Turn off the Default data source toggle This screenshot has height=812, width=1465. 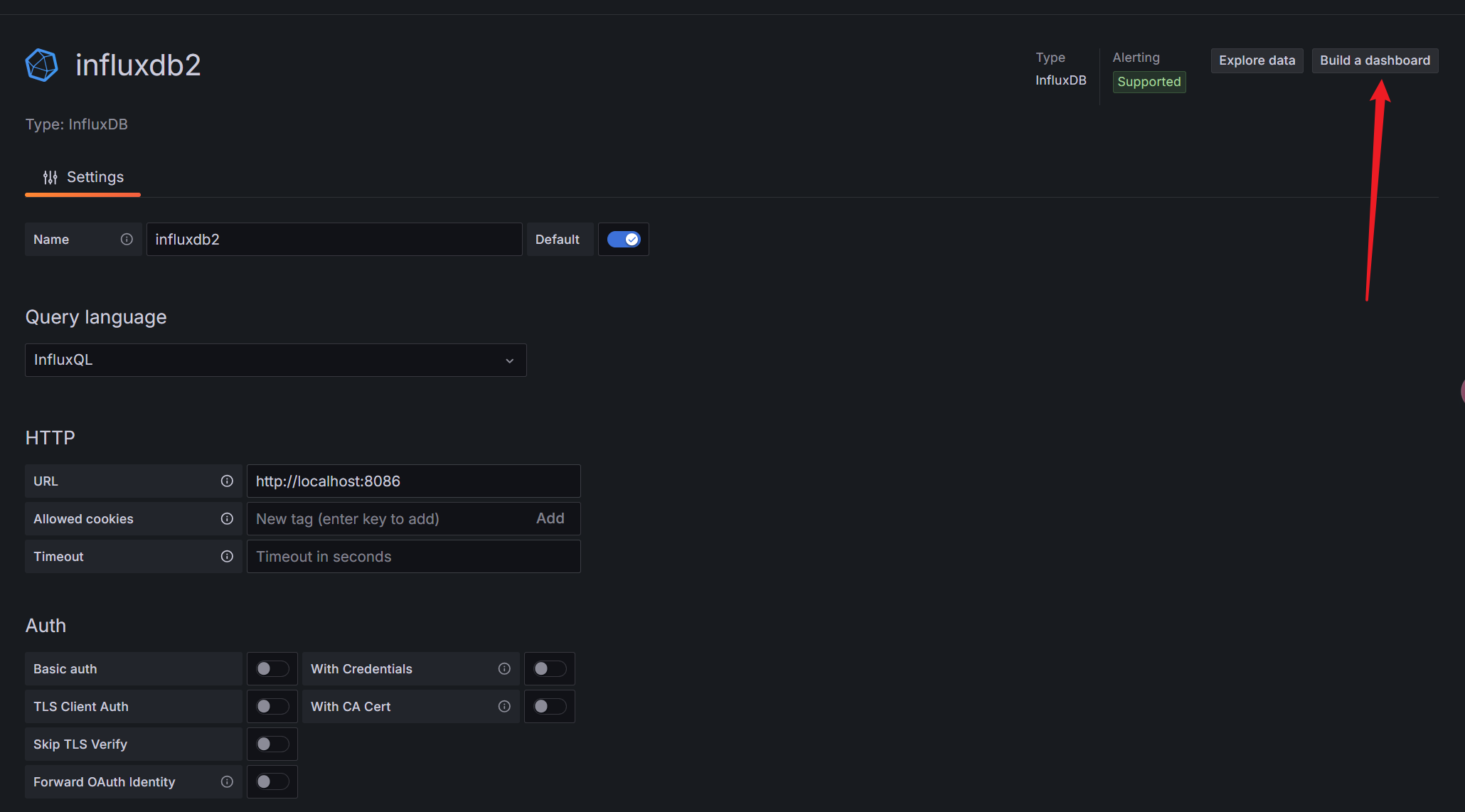624,240
